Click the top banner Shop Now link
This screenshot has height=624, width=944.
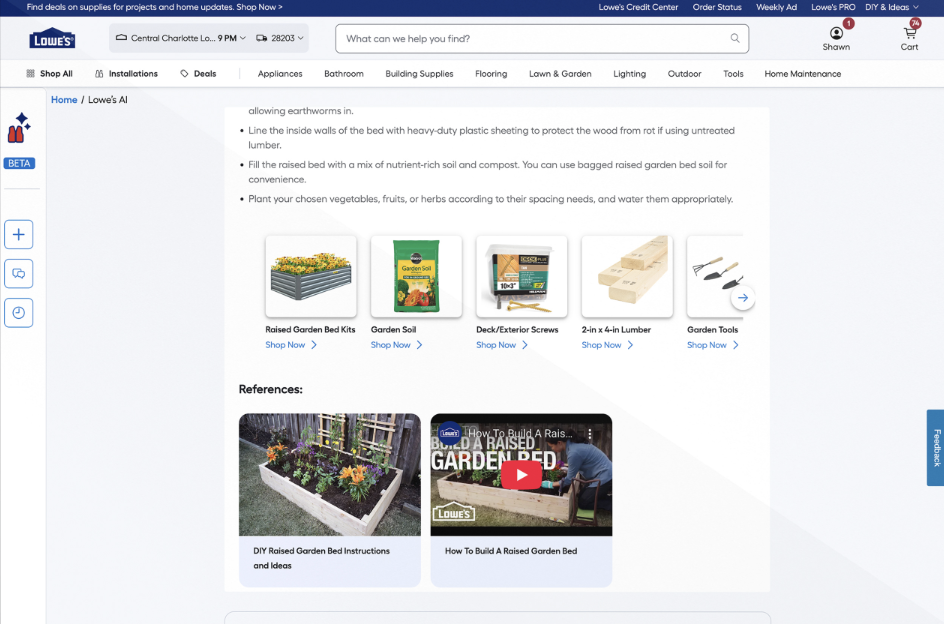click(259, 7)
